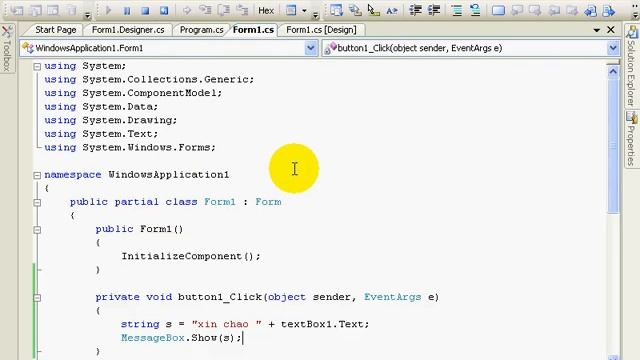640x360 pixels.
Task: Click "using System.Collections.Generic;" line
Action: (x=149, y=80)
